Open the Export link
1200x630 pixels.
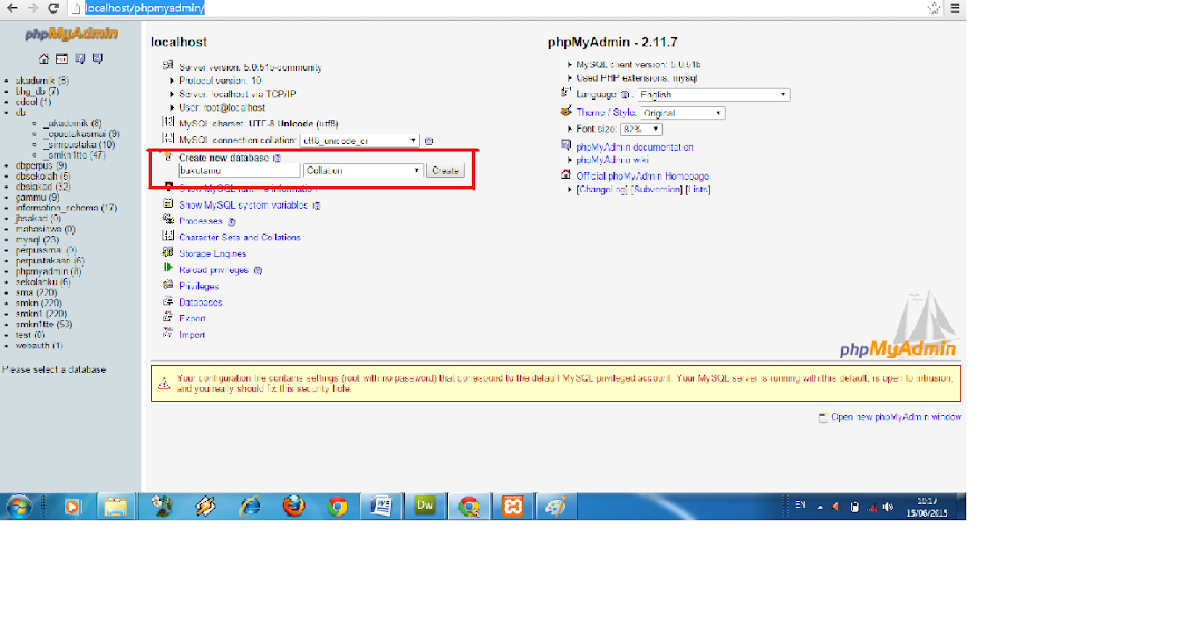pos(192,318)
